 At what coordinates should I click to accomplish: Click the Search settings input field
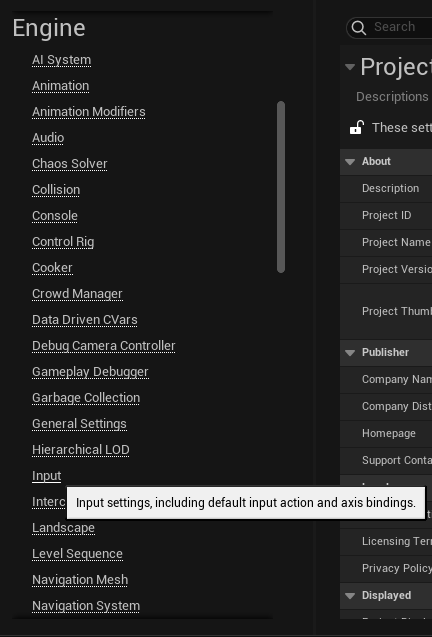tap(389, 27)
